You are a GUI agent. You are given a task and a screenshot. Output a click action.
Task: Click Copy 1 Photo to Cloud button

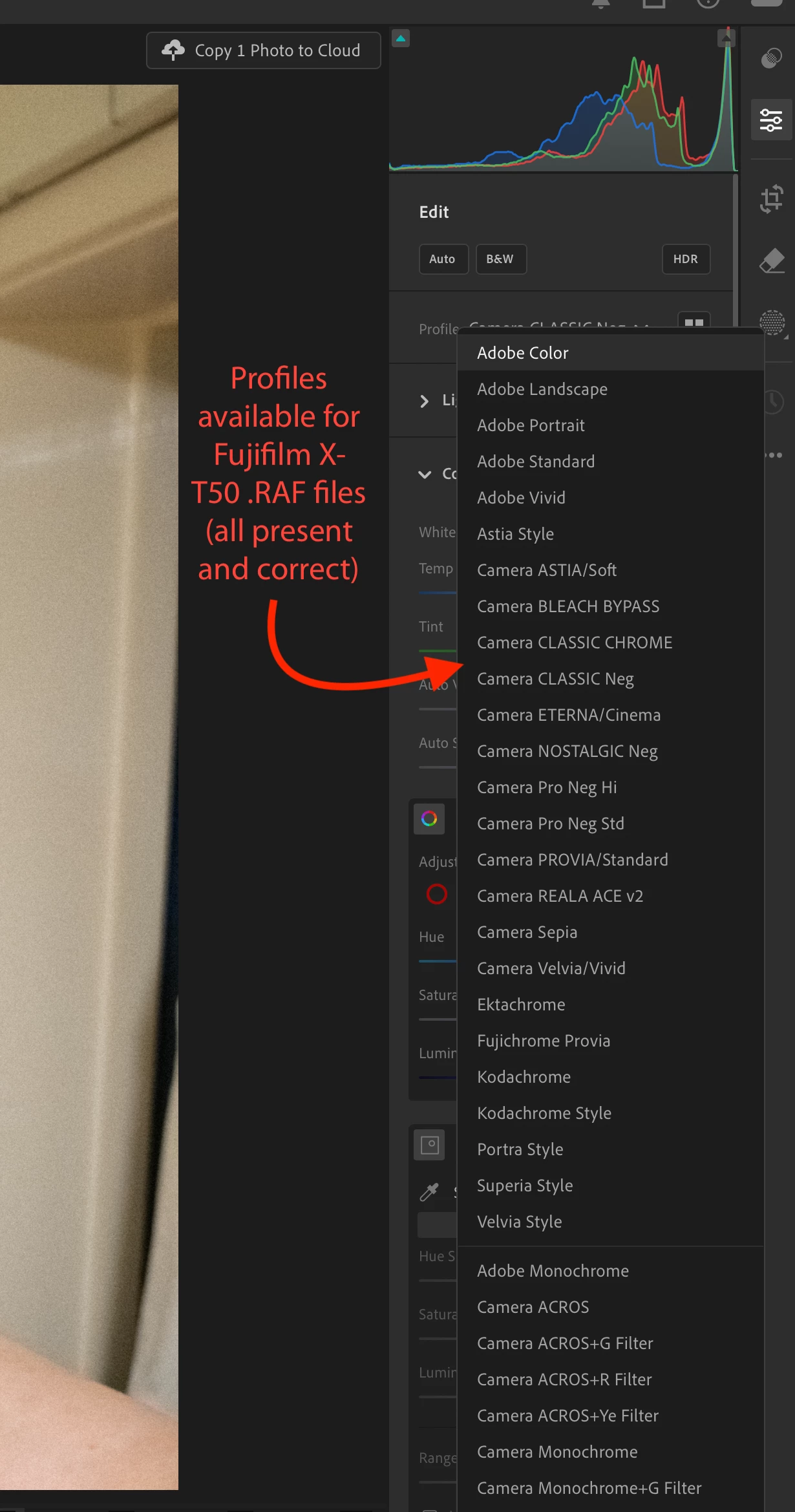click(x=263, y=50)
